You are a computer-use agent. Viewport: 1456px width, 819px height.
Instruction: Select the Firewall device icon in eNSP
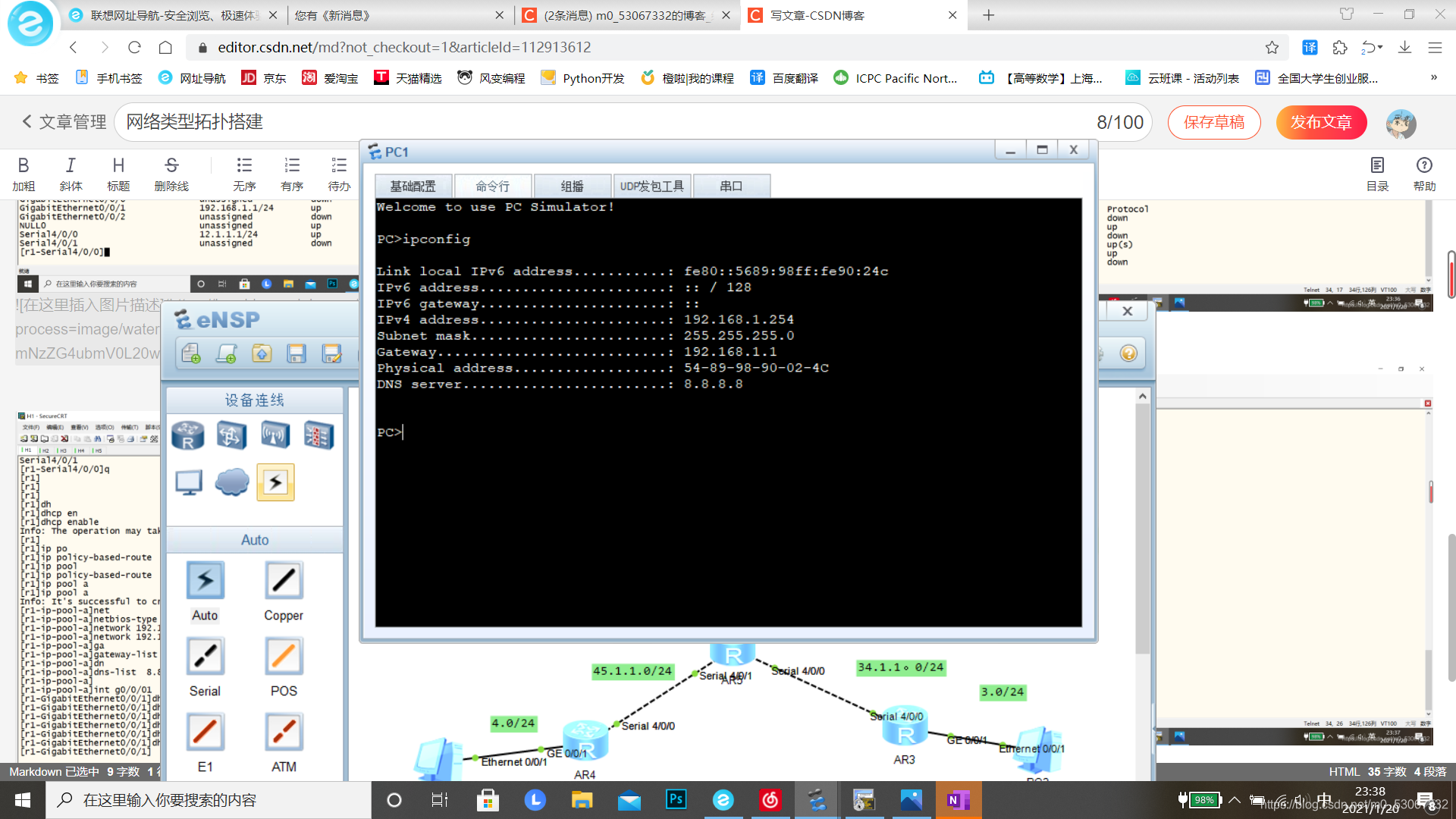[x=318, y=435]
